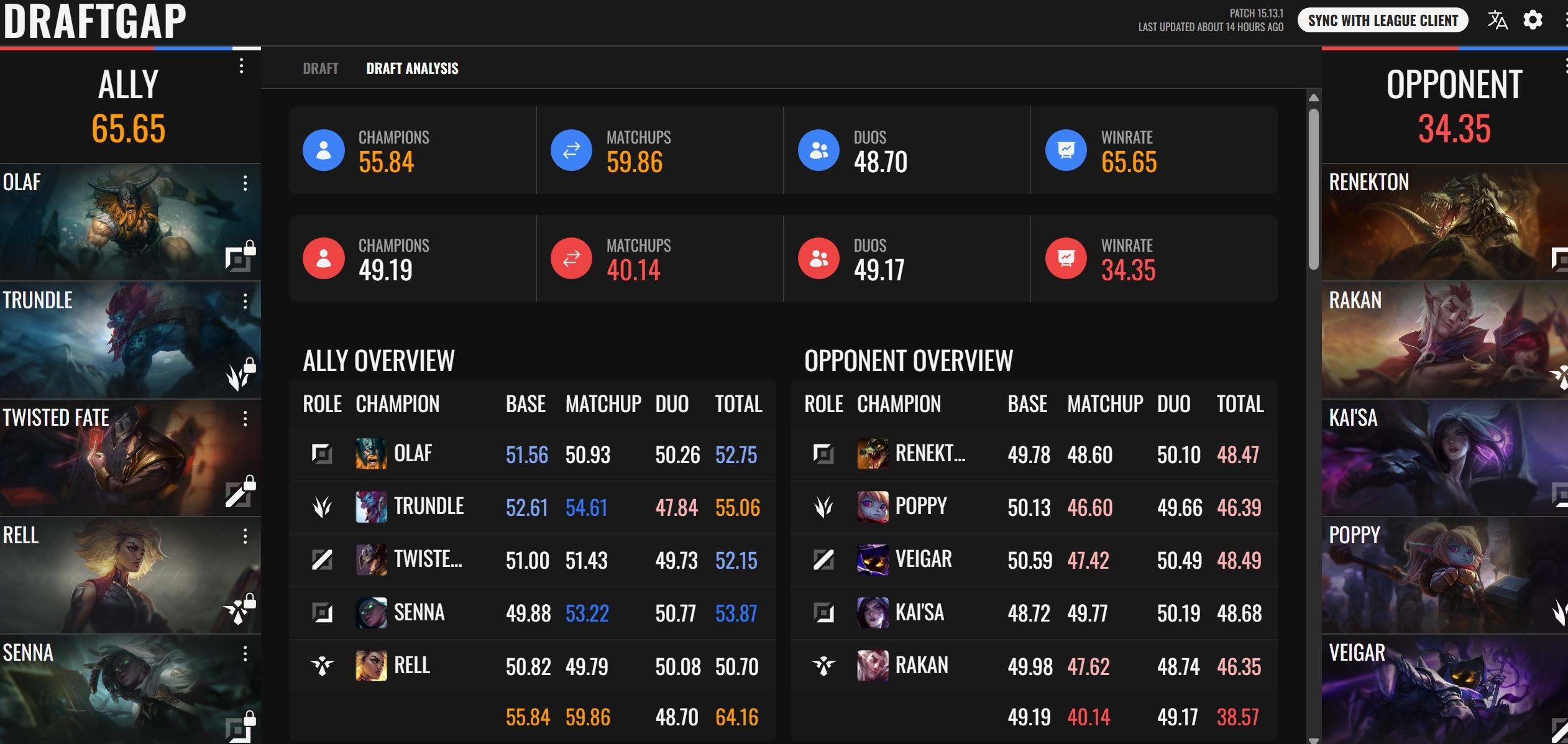Open Olaf card's three-dot menu
This screenshot has height=744, width=1568.
coord(245,183)
